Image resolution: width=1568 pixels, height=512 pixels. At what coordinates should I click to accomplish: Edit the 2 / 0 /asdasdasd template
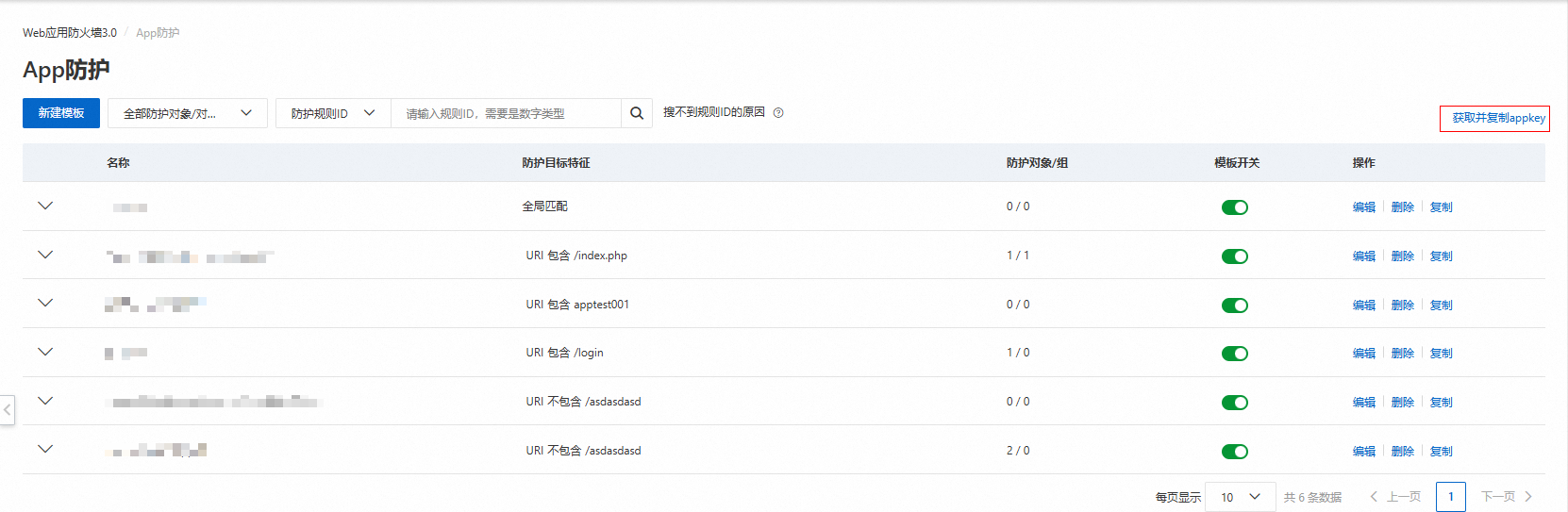click(1363, 452)
